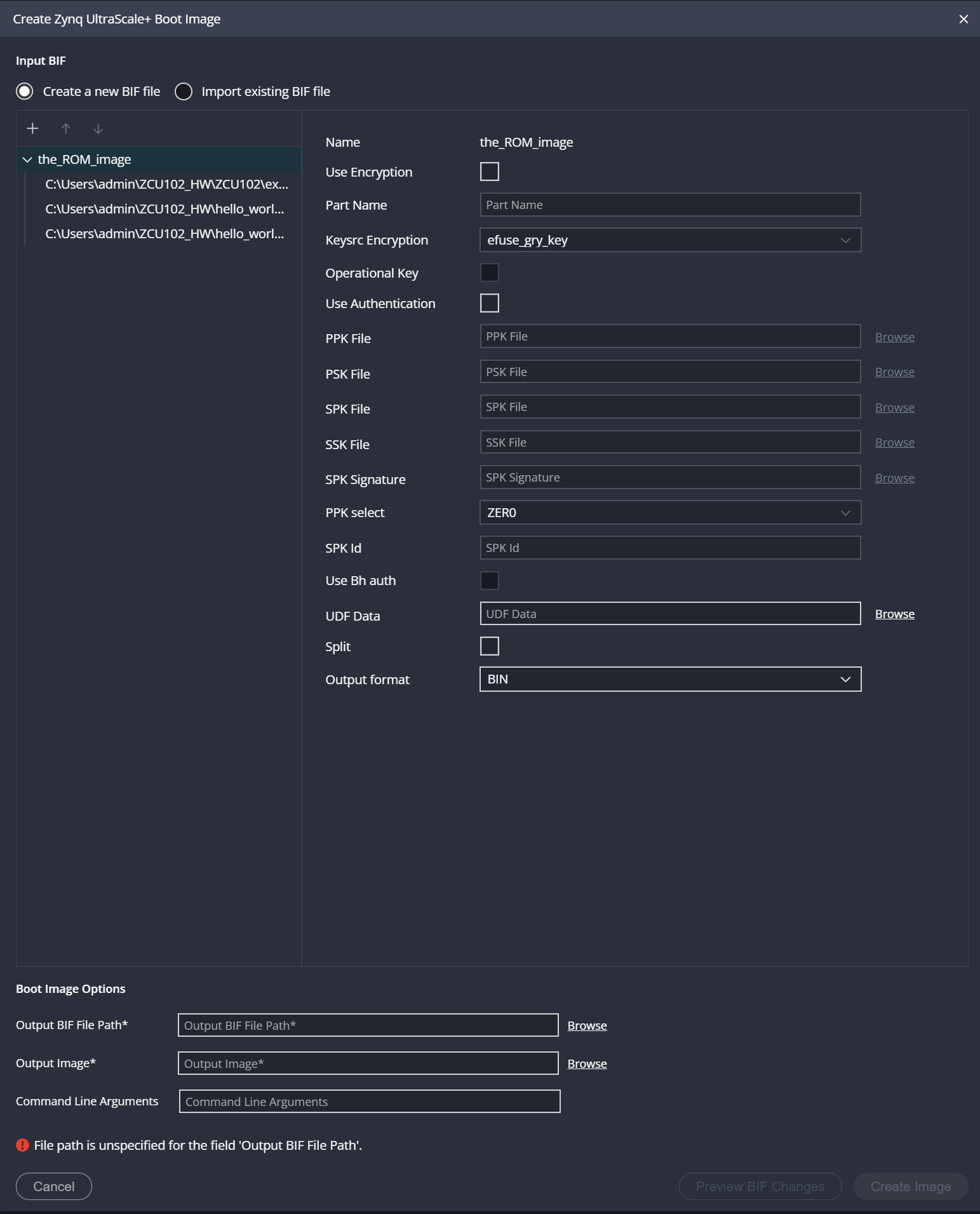Toggle the Use Bh auth checkbox
The height and width of the screenshot is (1214, 980).
coord(490,581)
